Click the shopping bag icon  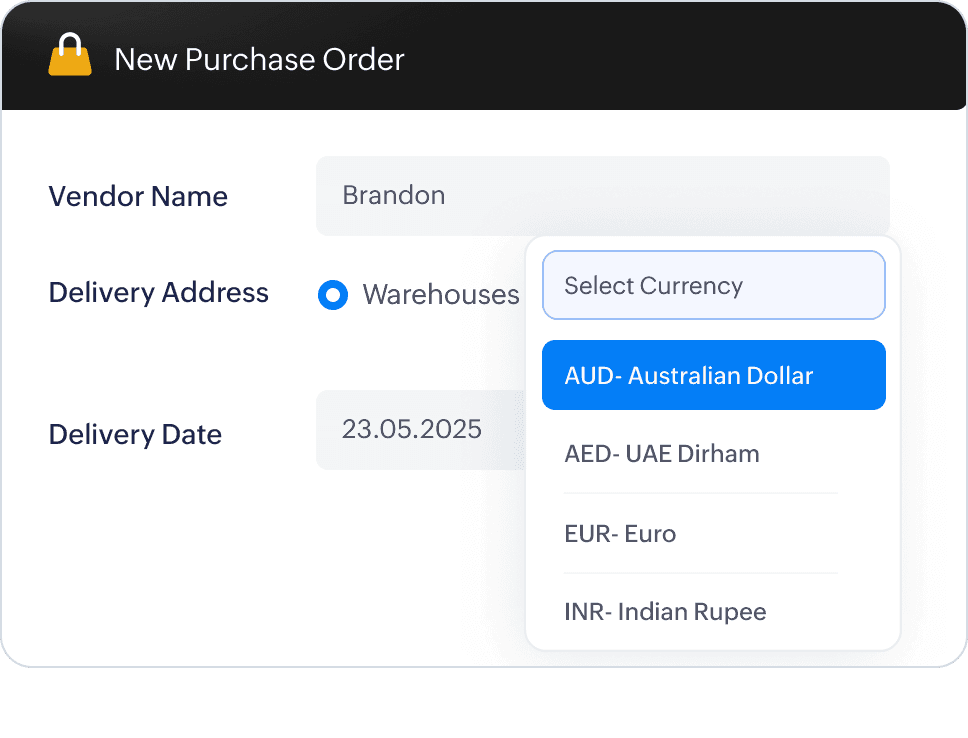70,56
